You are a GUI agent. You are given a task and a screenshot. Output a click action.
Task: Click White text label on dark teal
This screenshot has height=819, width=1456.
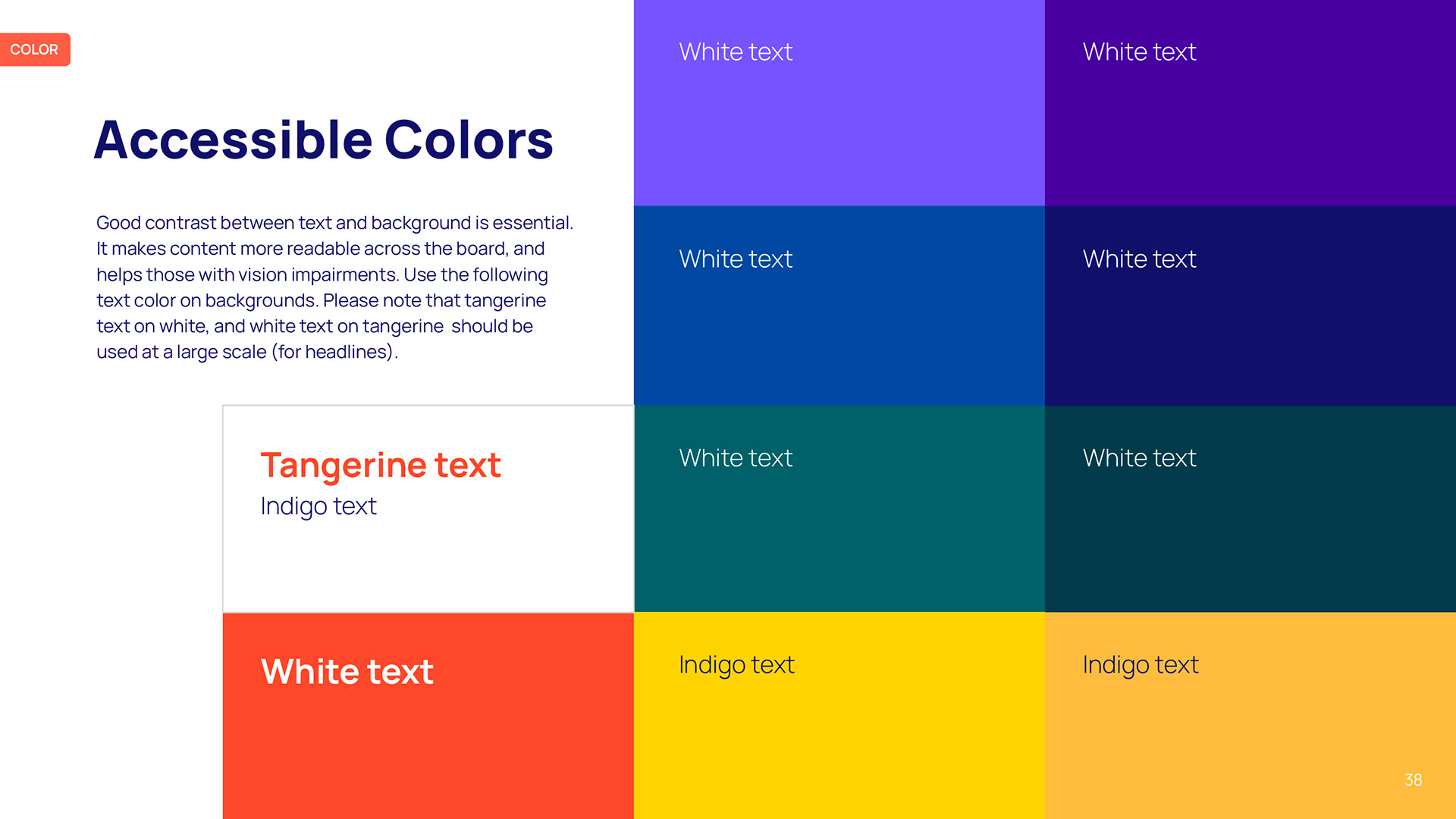click(x=1139, y=458)
